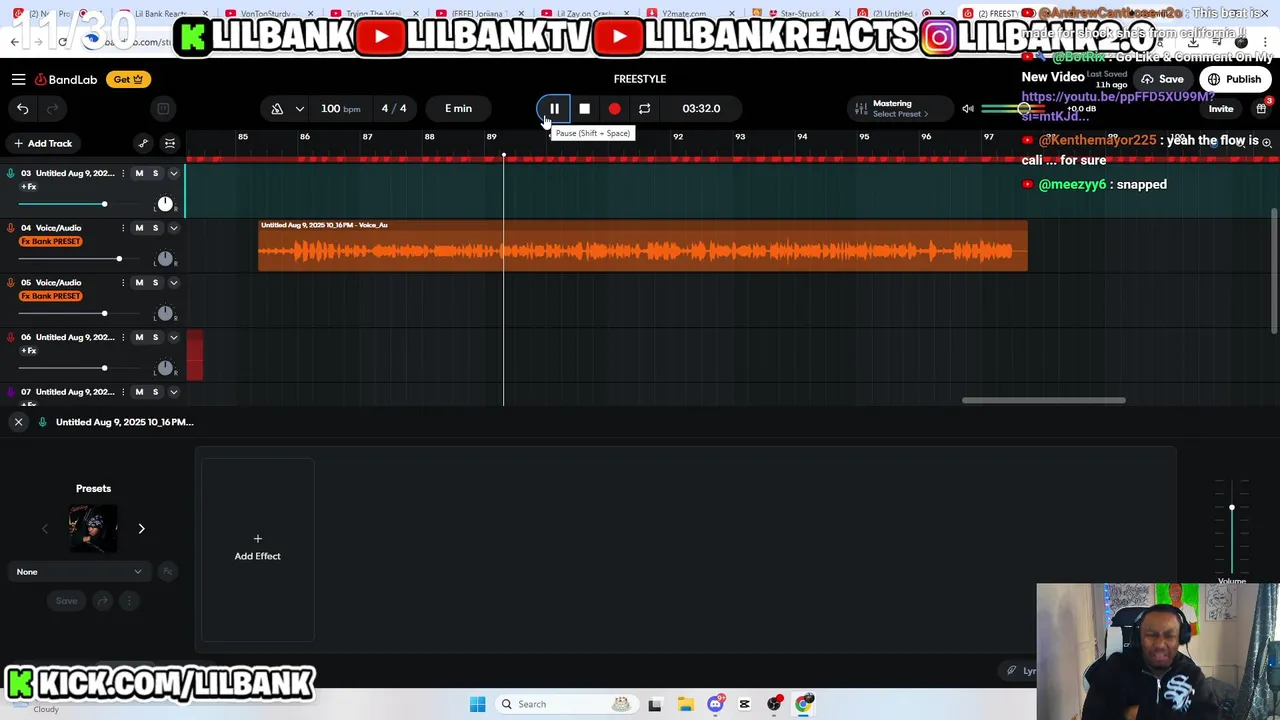Click the preset artwork thumbnail
This screenshot has height=720, width=1280.
93,528
